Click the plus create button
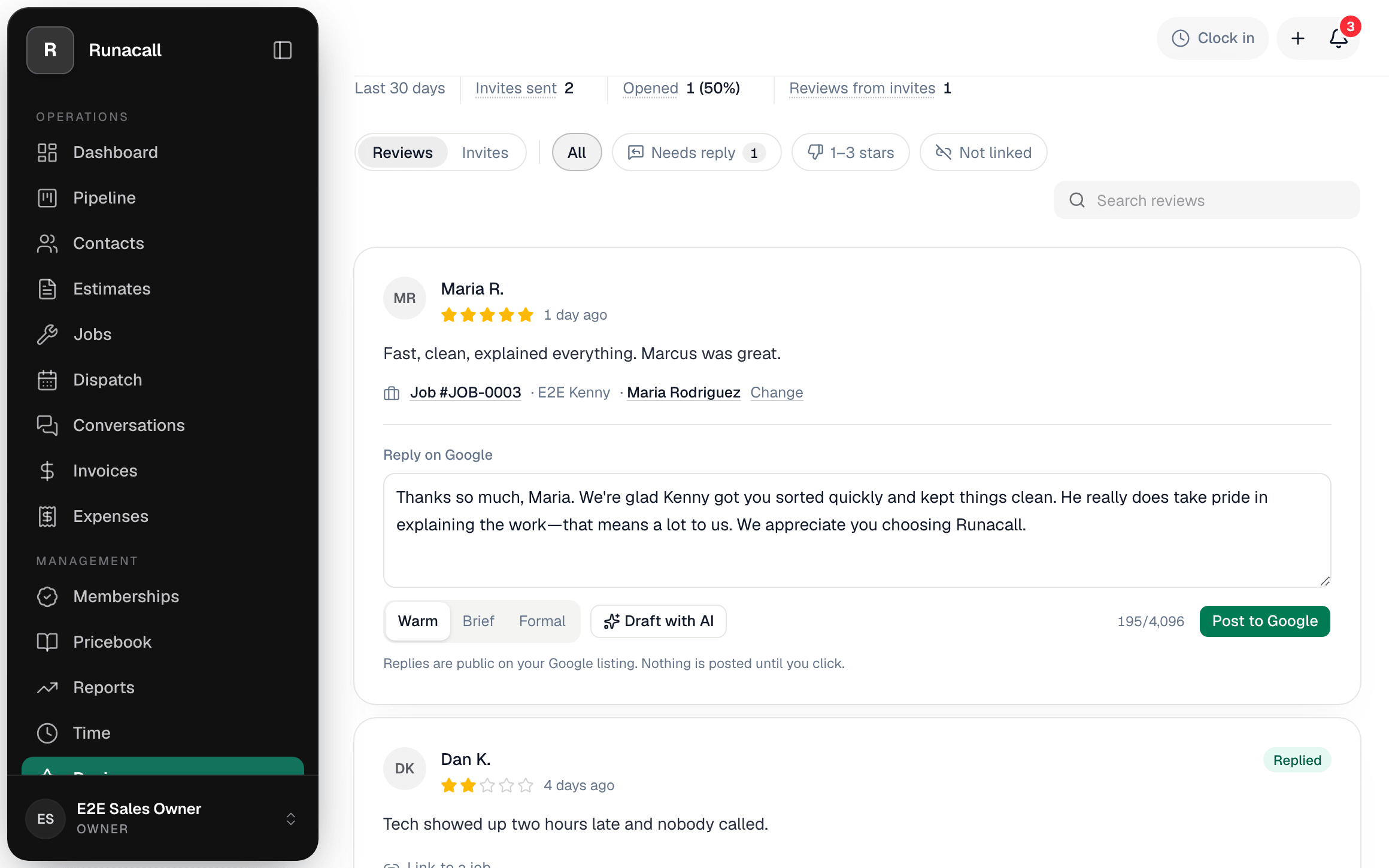 [x=1297, y=38]
